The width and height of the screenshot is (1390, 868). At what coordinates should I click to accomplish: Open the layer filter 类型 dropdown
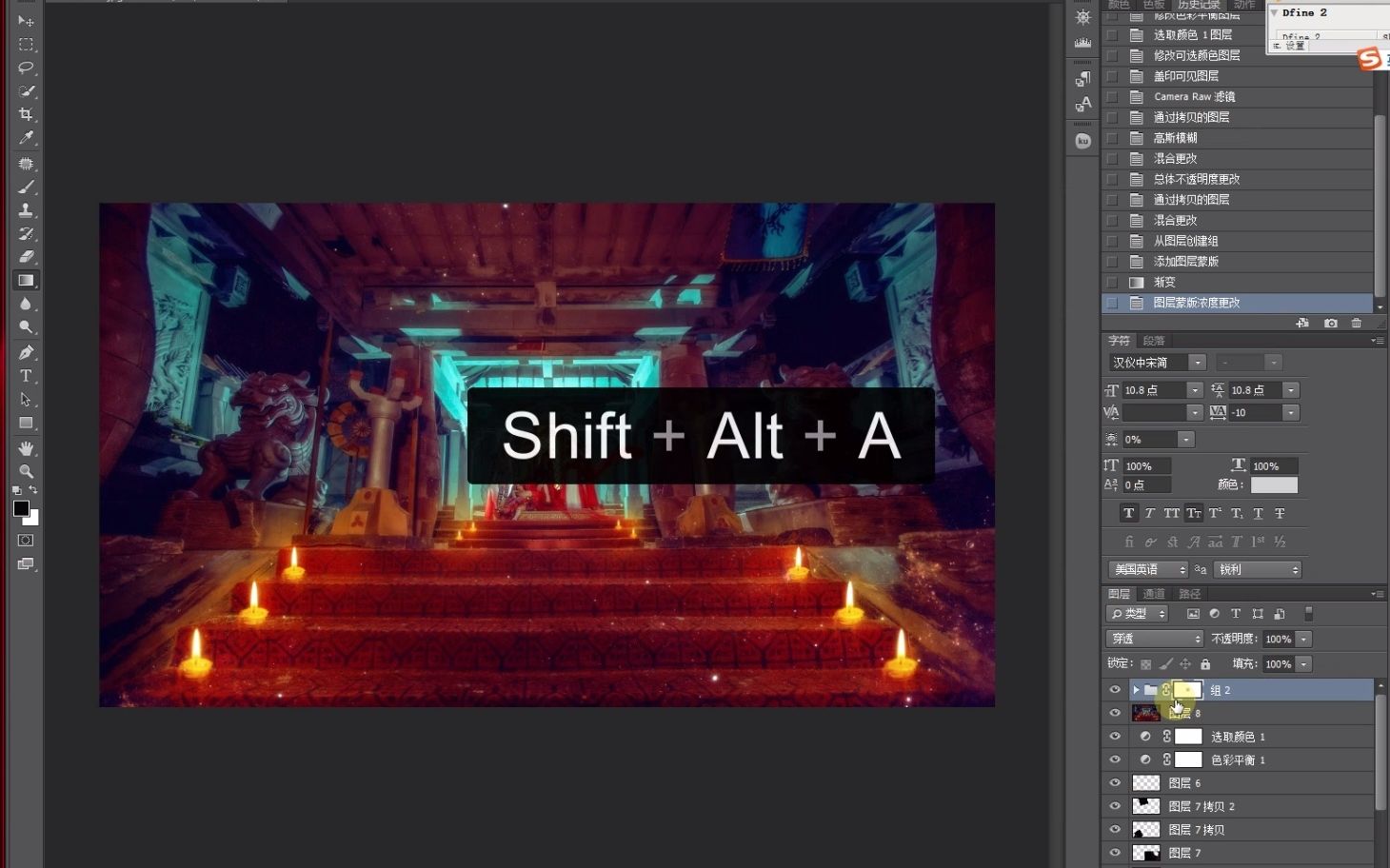[x=1137, y=614]
